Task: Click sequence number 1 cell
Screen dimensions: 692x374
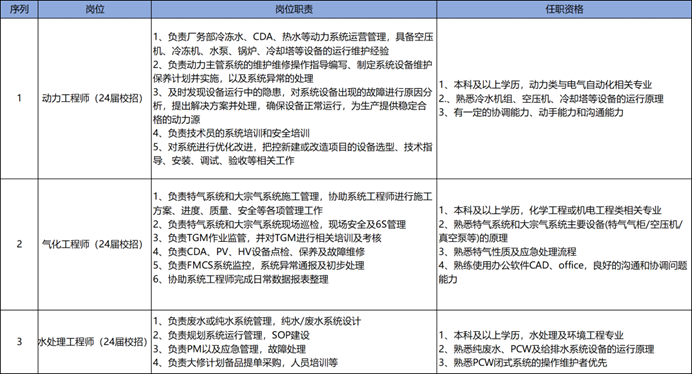Action: click(19, 98)
